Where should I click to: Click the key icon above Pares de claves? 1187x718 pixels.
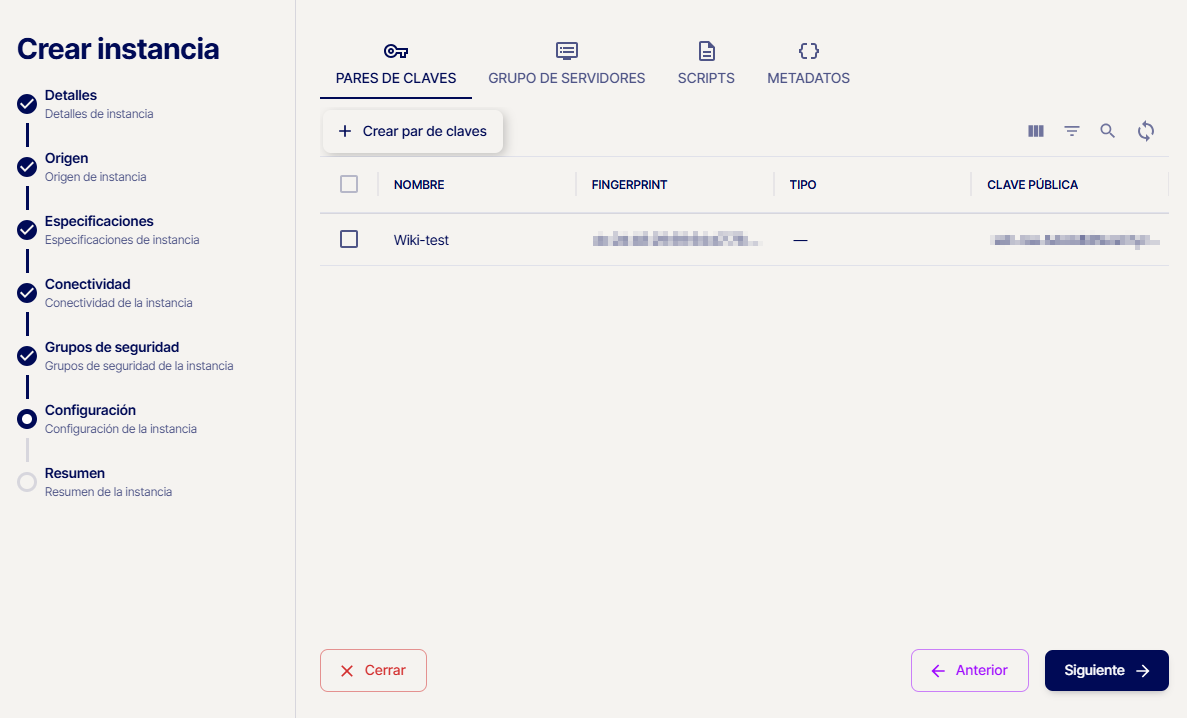[396, 51]
